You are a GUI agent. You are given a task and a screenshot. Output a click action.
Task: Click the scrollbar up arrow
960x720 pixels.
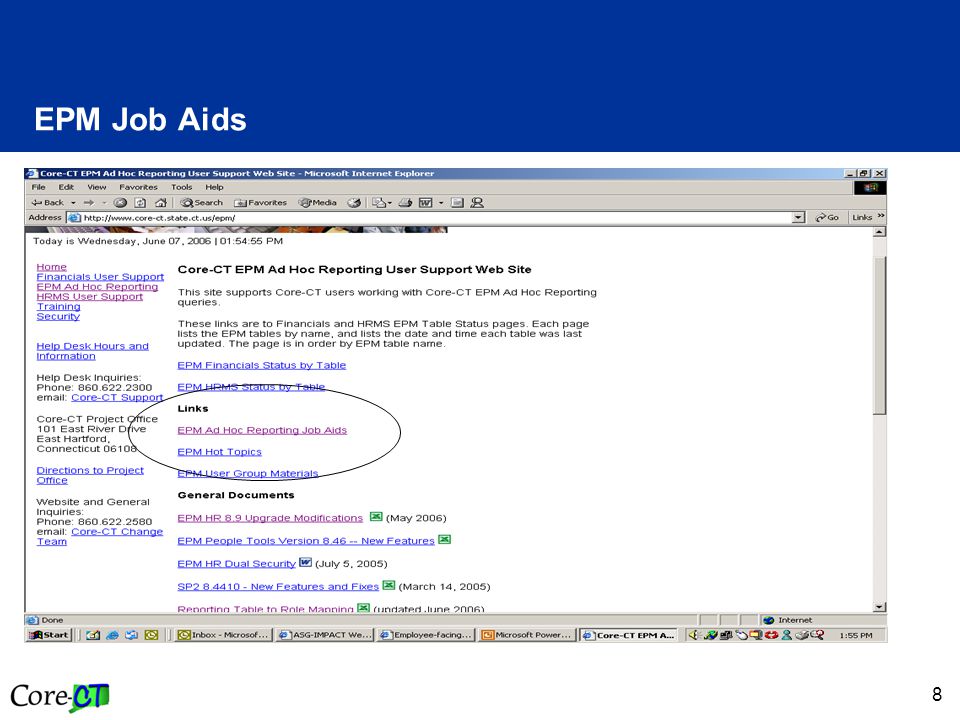pos(879,232)
